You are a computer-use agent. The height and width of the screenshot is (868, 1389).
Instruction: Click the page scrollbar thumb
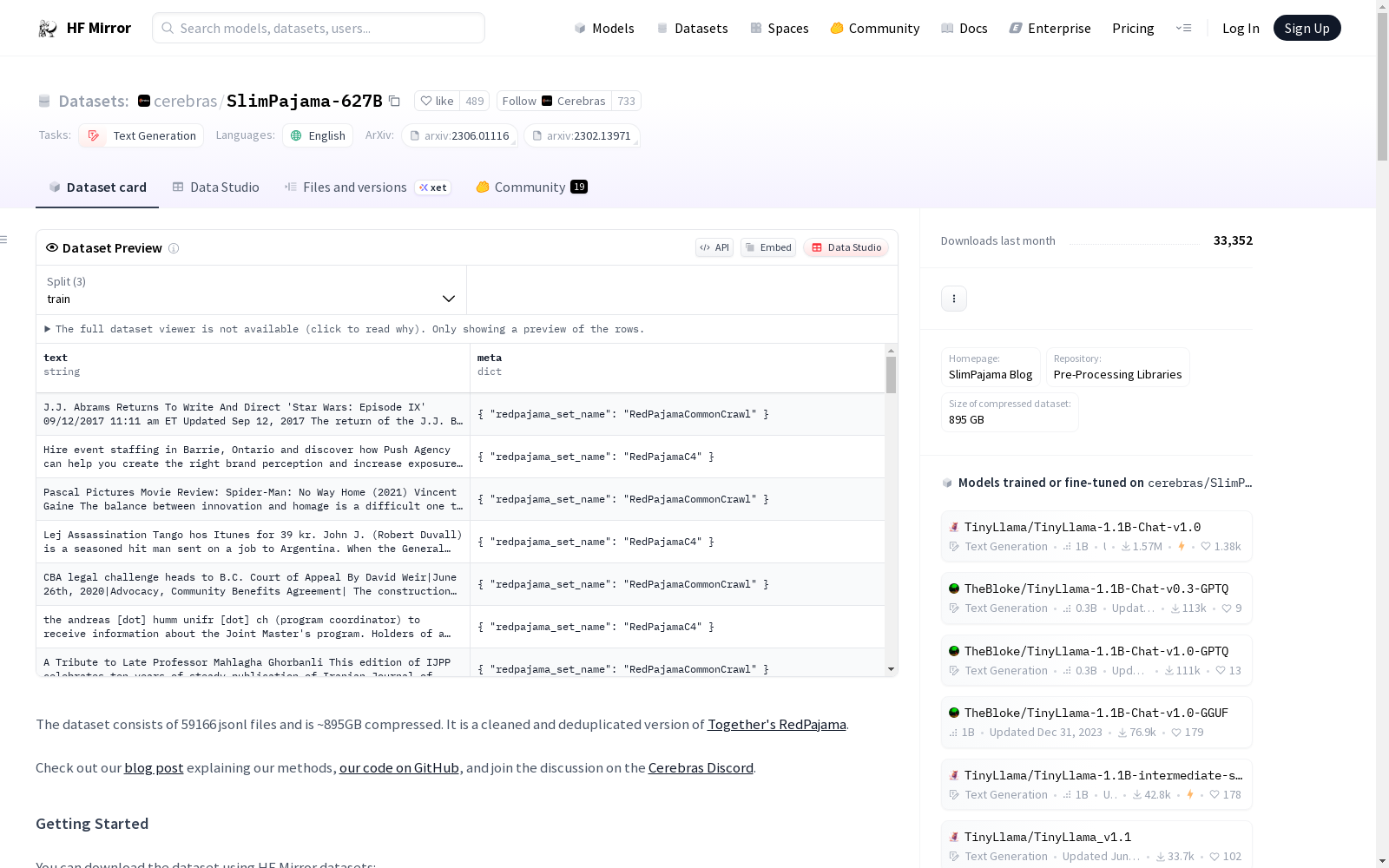pos(1382,85)
